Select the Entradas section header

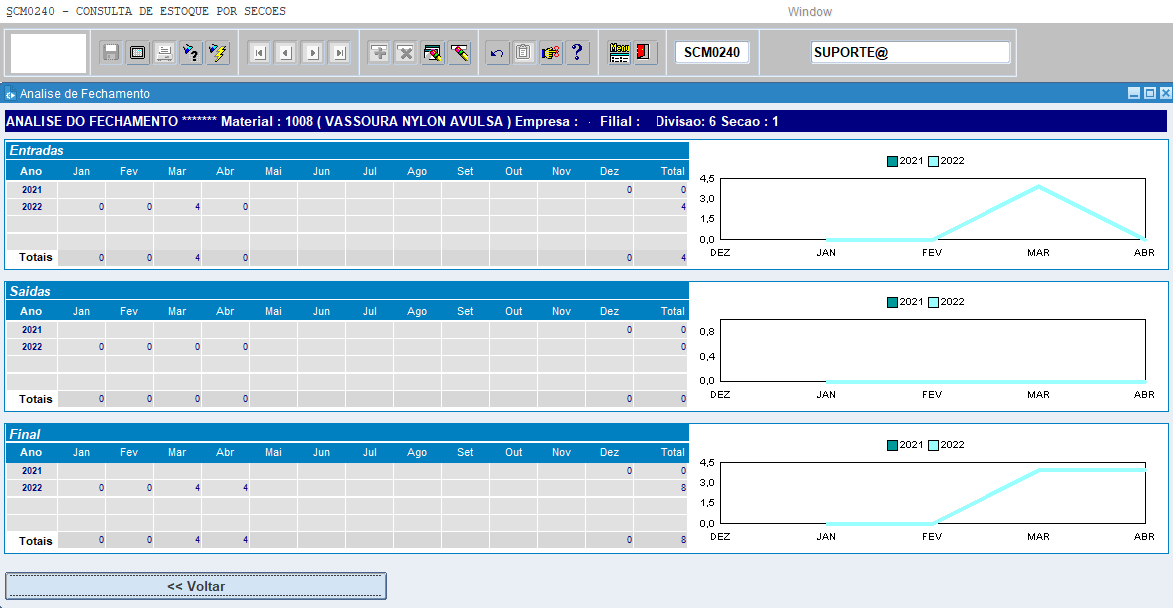click(347, 150)
